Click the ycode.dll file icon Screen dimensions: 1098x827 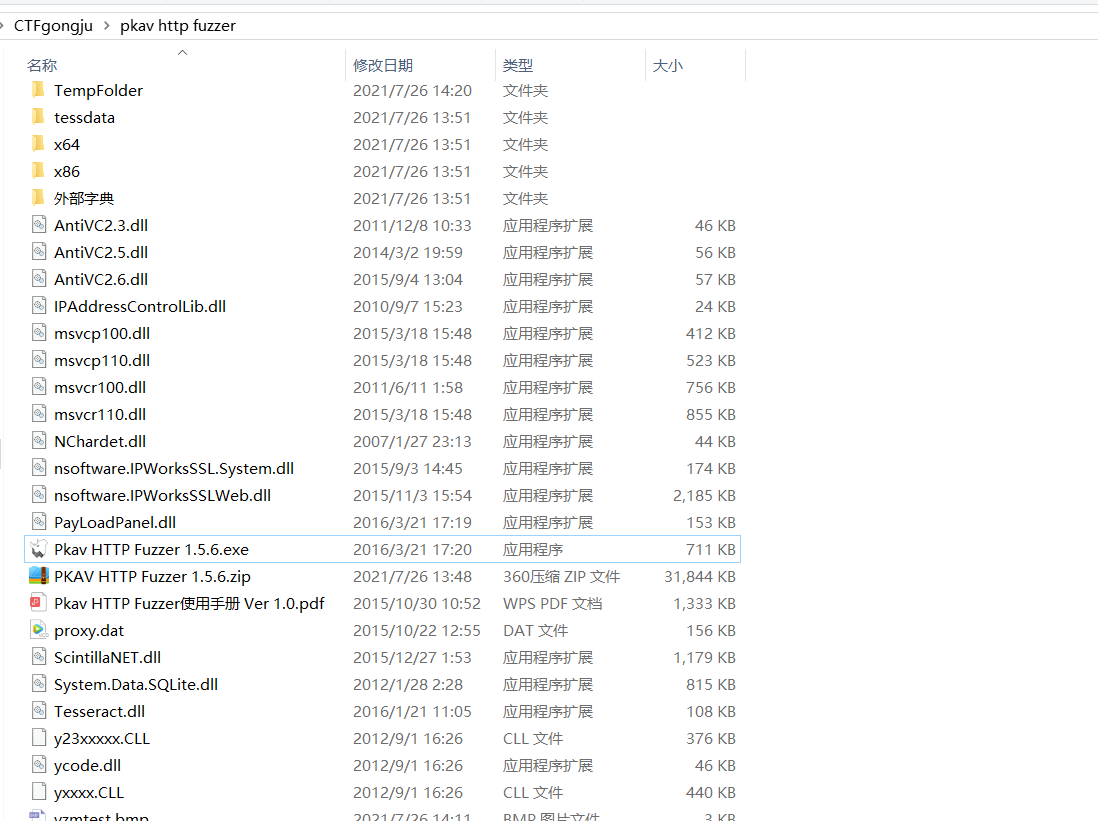[x=39, y=765]
